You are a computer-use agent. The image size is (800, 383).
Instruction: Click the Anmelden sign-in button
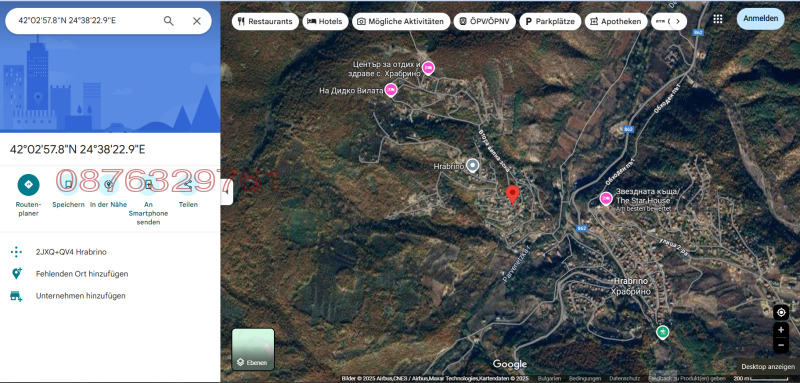click(761, 19)
